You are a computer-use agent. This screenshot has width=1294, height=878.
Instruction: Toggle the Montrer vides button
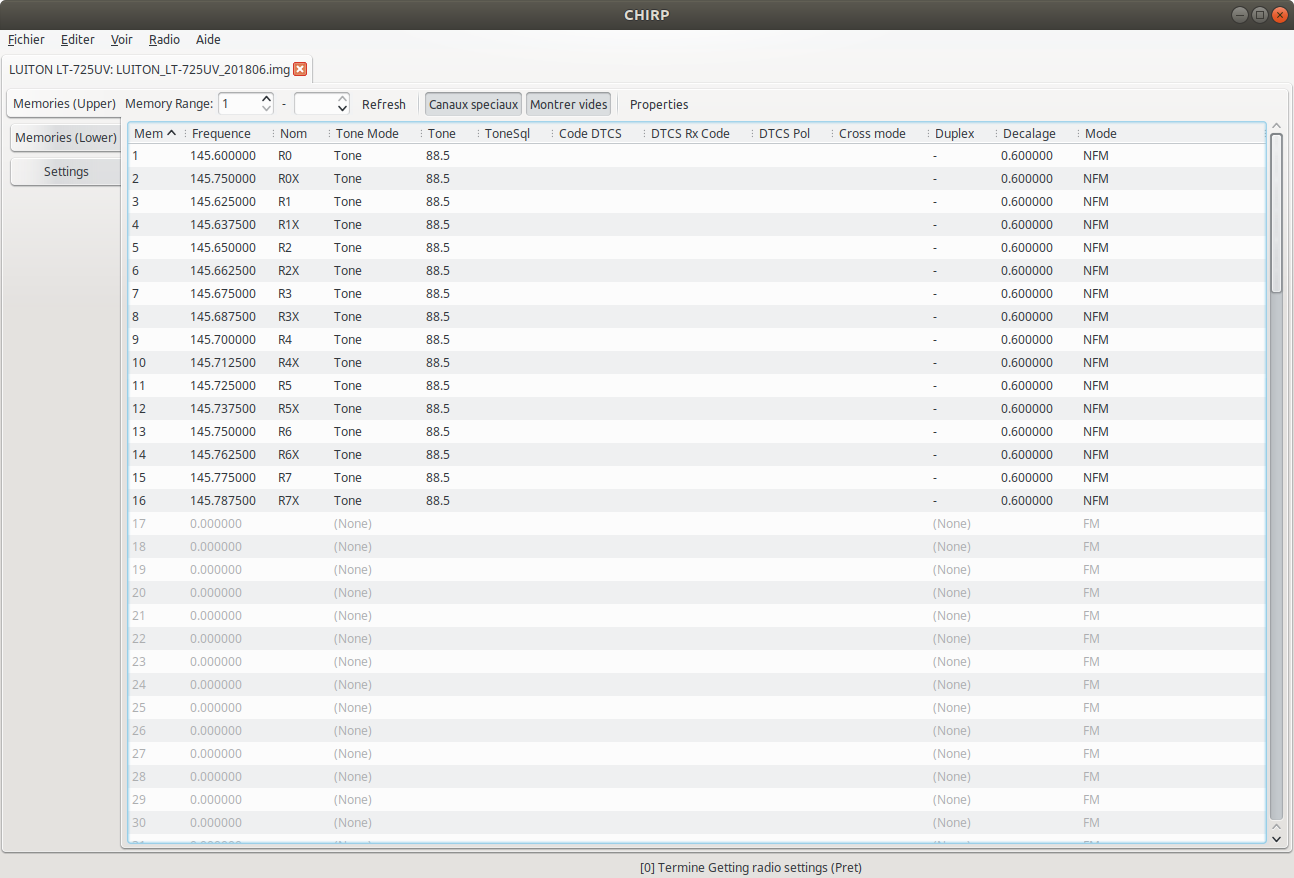[568, 104]
